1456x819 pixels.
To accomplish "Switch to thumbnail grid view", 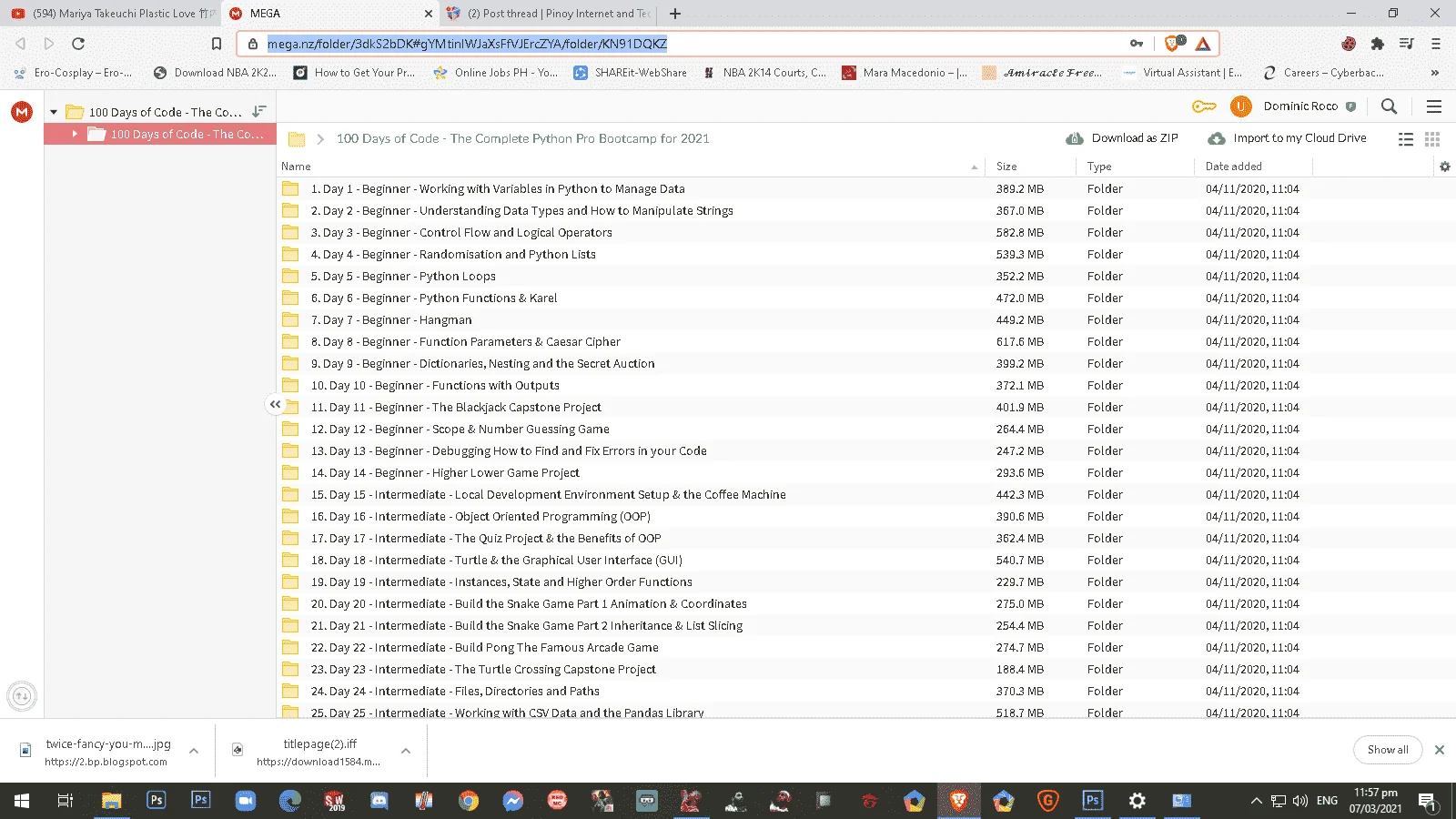I will coord(1432,139).
